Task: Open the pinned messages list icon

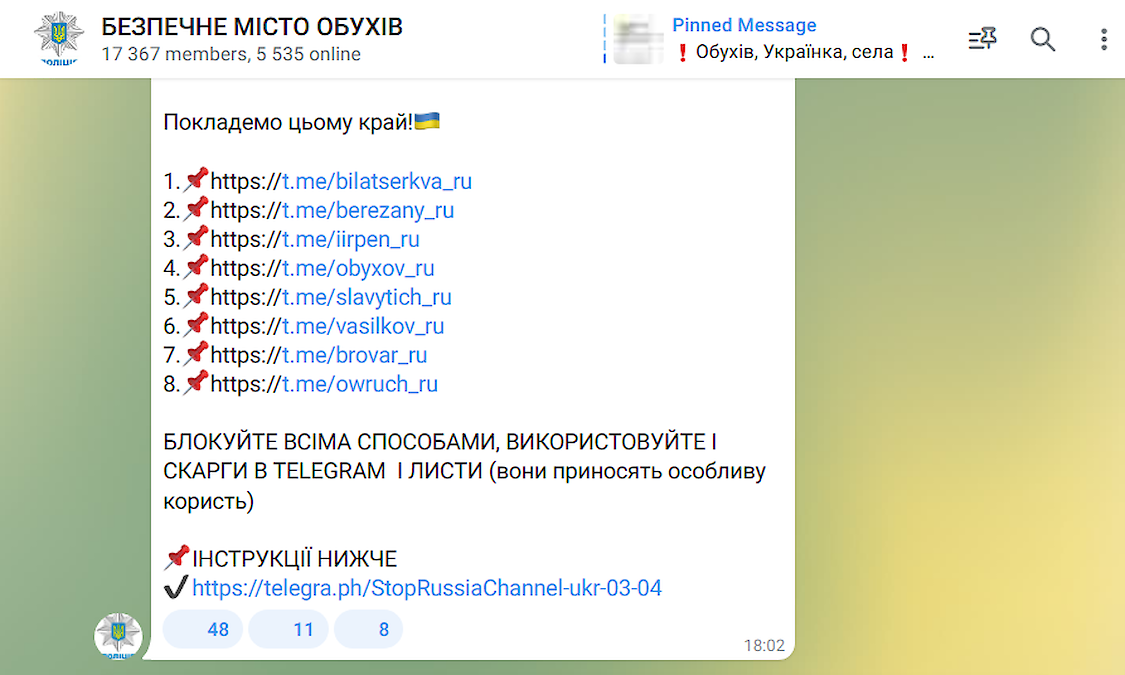Action: [x=982, y=39]
